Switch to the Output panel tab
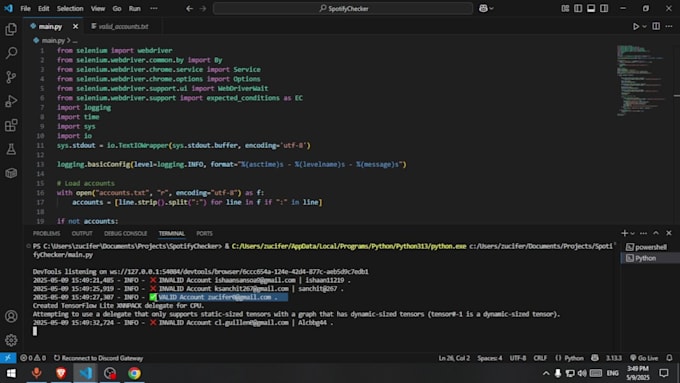The height and width of the screenshot is (383, 680). coord(82,233)
